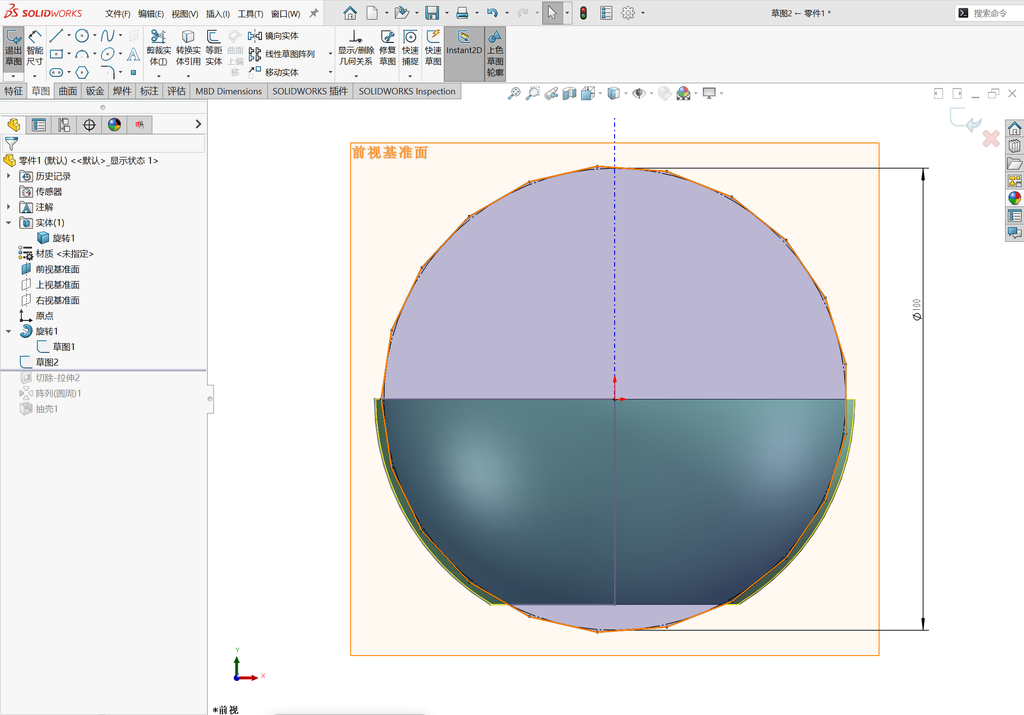Screen dimensions: 1024x715
Task: Click Repair Sketch (修复草图) tool
Action: 387,48
